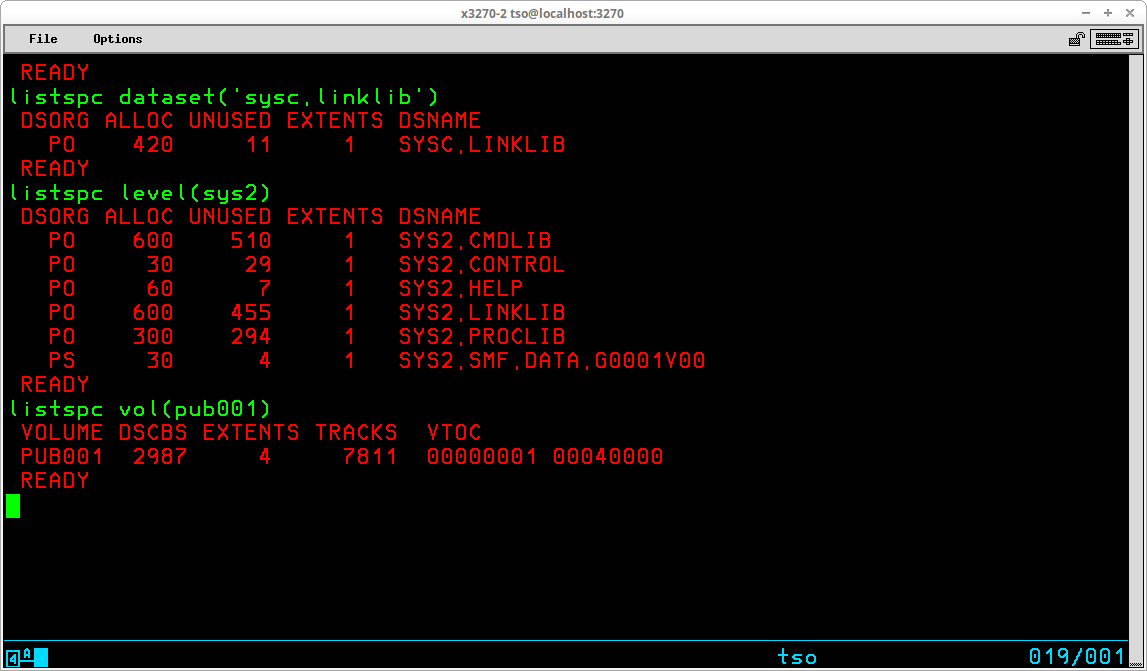Click the UNUSED value 455 for SYS2.LINKLIB
Screen dimensions: 1147x671
tap(251, 312)
